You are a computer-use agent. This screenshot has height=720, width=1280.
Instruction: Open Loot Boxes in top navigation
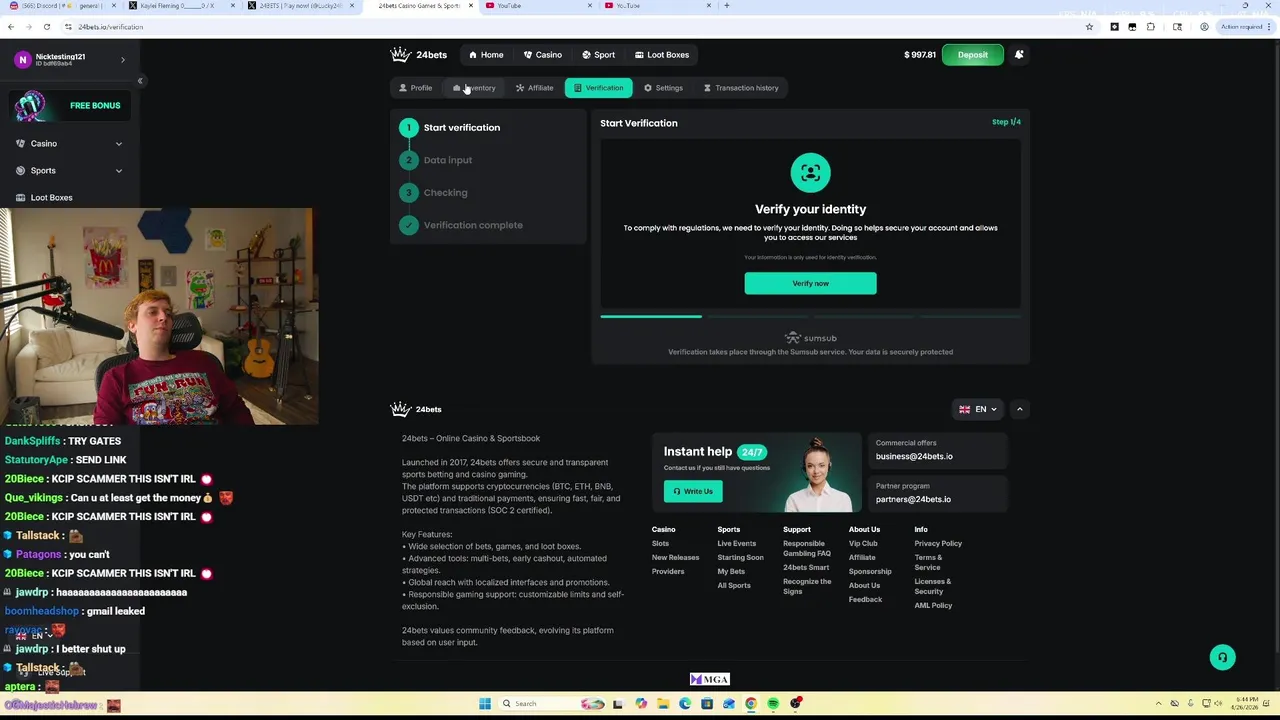tap(662, 55)
